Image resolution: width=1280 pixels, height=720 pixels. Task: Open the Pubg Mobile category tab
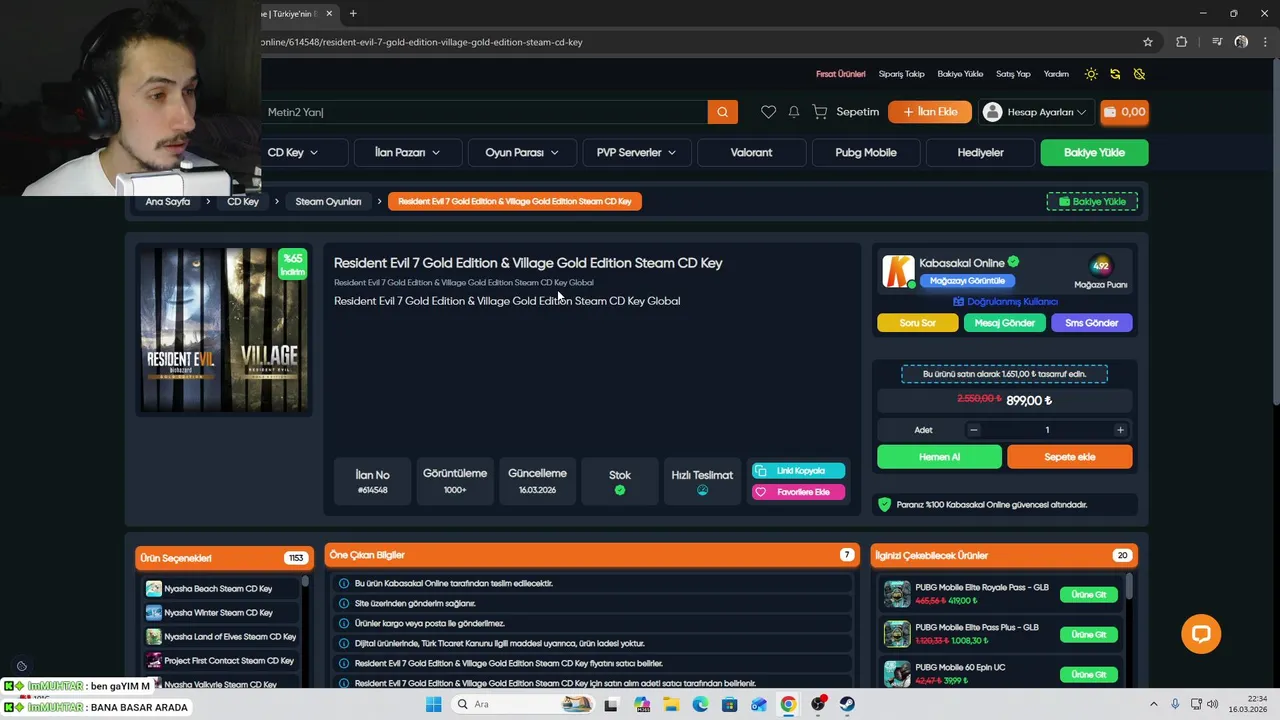(x=866, y=153)
